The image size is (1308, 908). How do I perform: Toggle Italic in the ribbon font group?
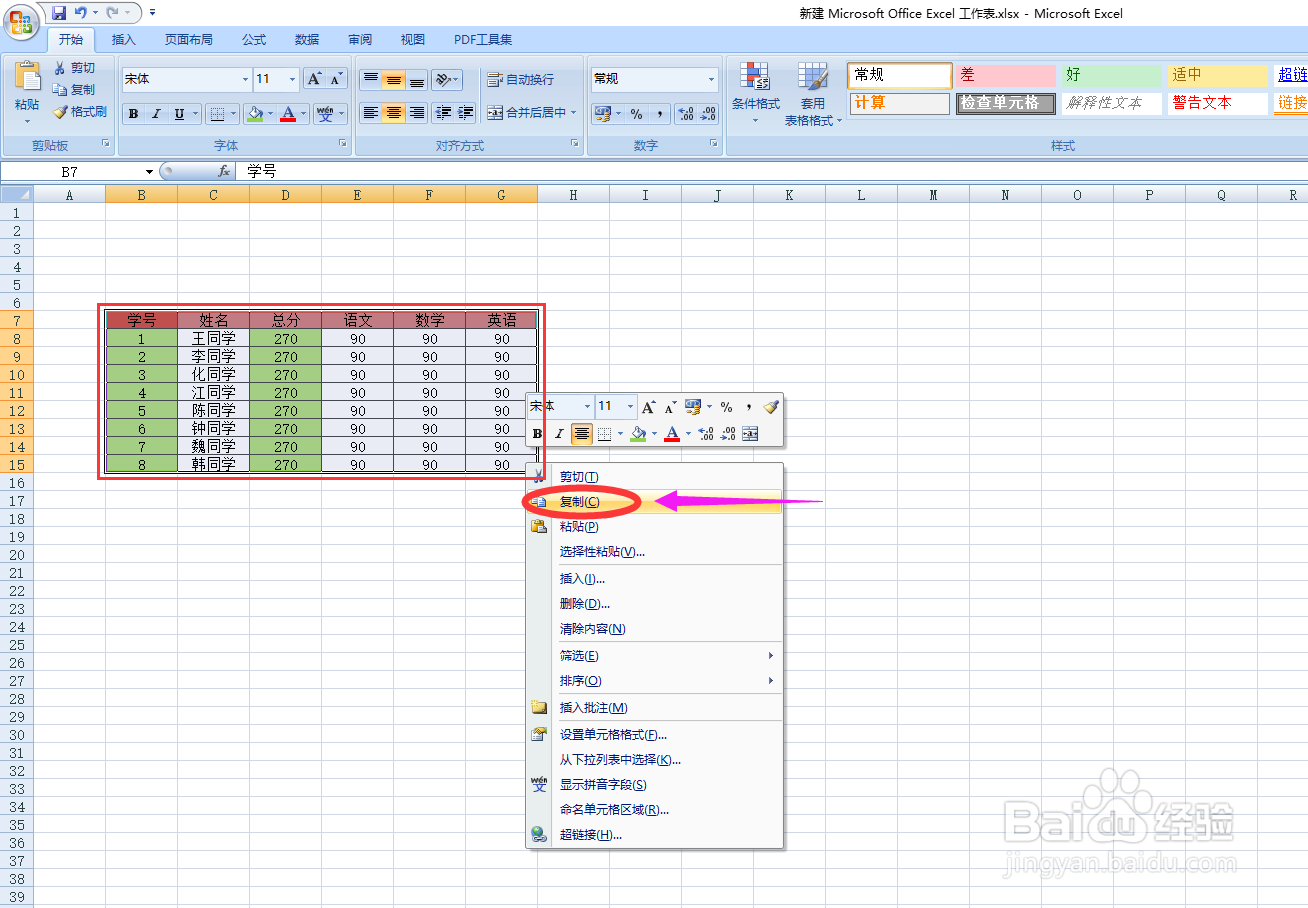pyautogui.click(x=156, y=114)
